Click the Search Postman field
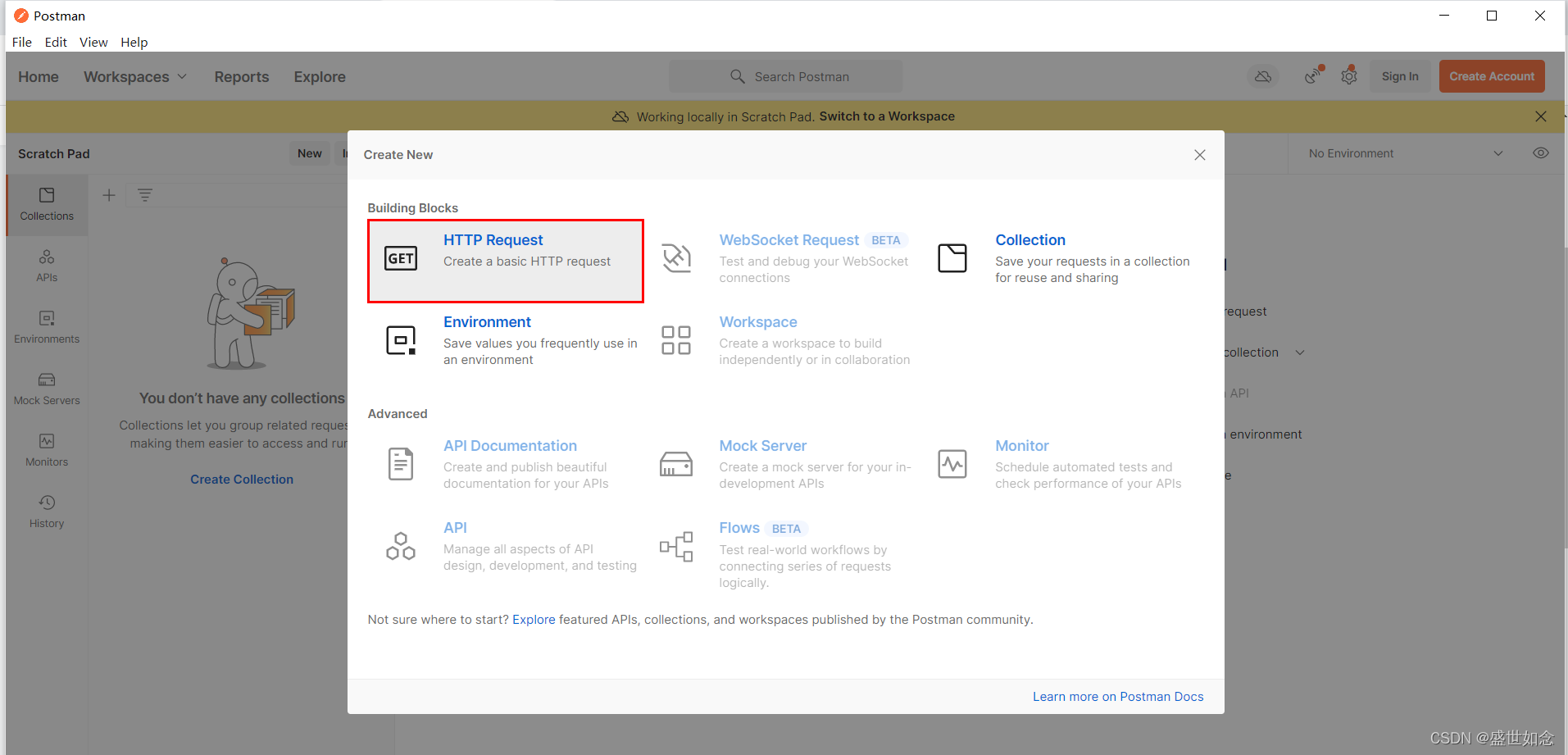This screenshot has width=1568, height=755. (786, 76)
